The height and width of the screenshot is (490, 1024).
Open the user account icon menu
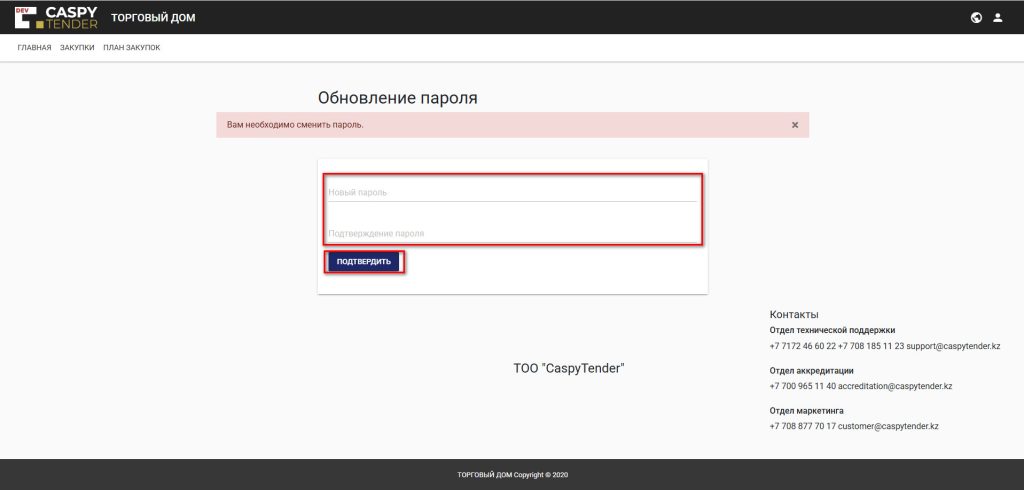click(997, 18)
